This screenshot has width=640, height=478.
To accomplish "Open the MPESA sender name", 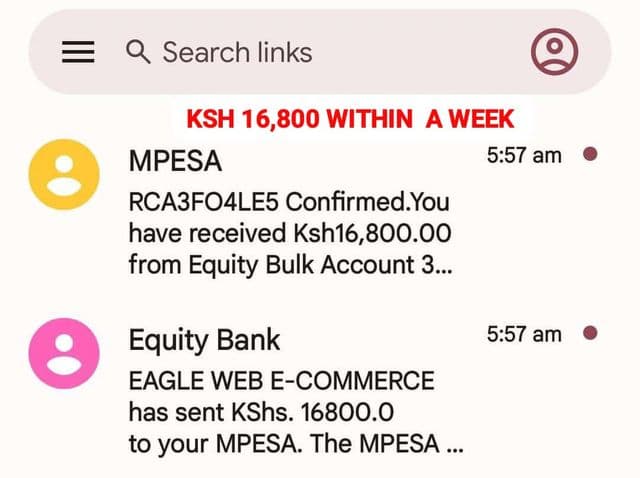I will 175,162.
